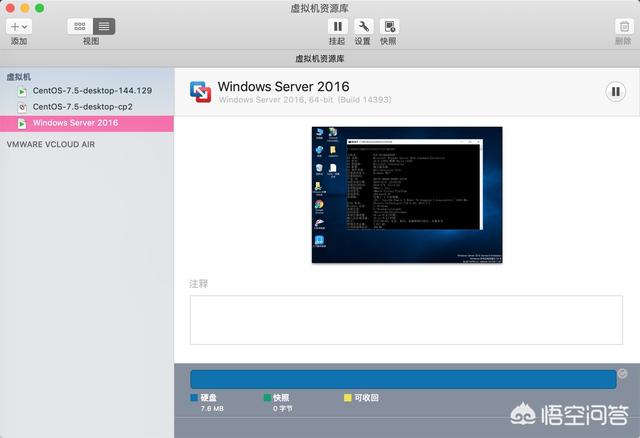Click the running icon beside CentOS-7.5-desktop-144.129

(x=22, y=91)
